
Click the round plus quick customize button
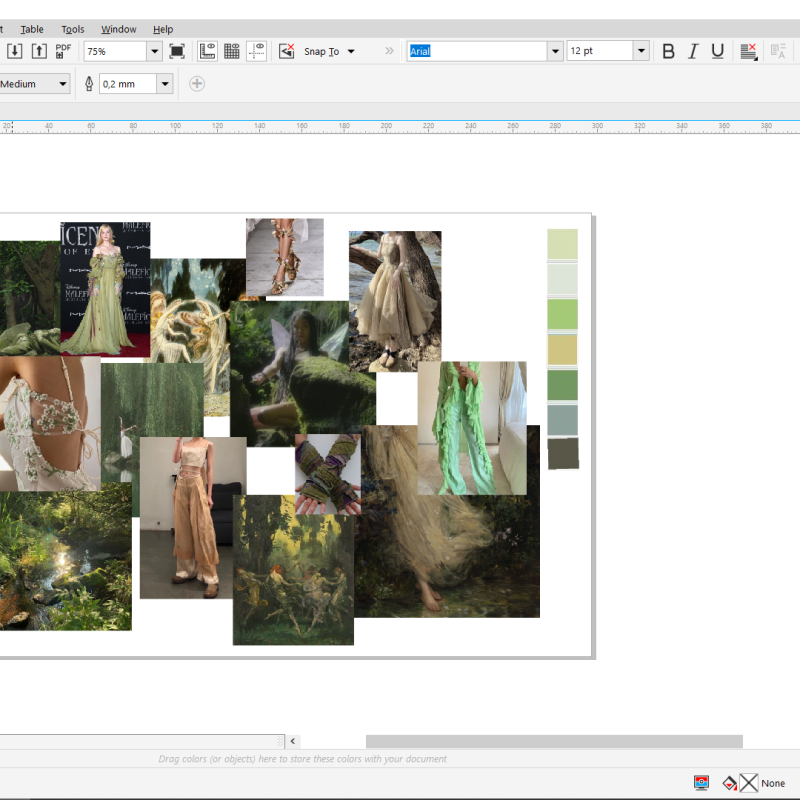tap(197, 84)
